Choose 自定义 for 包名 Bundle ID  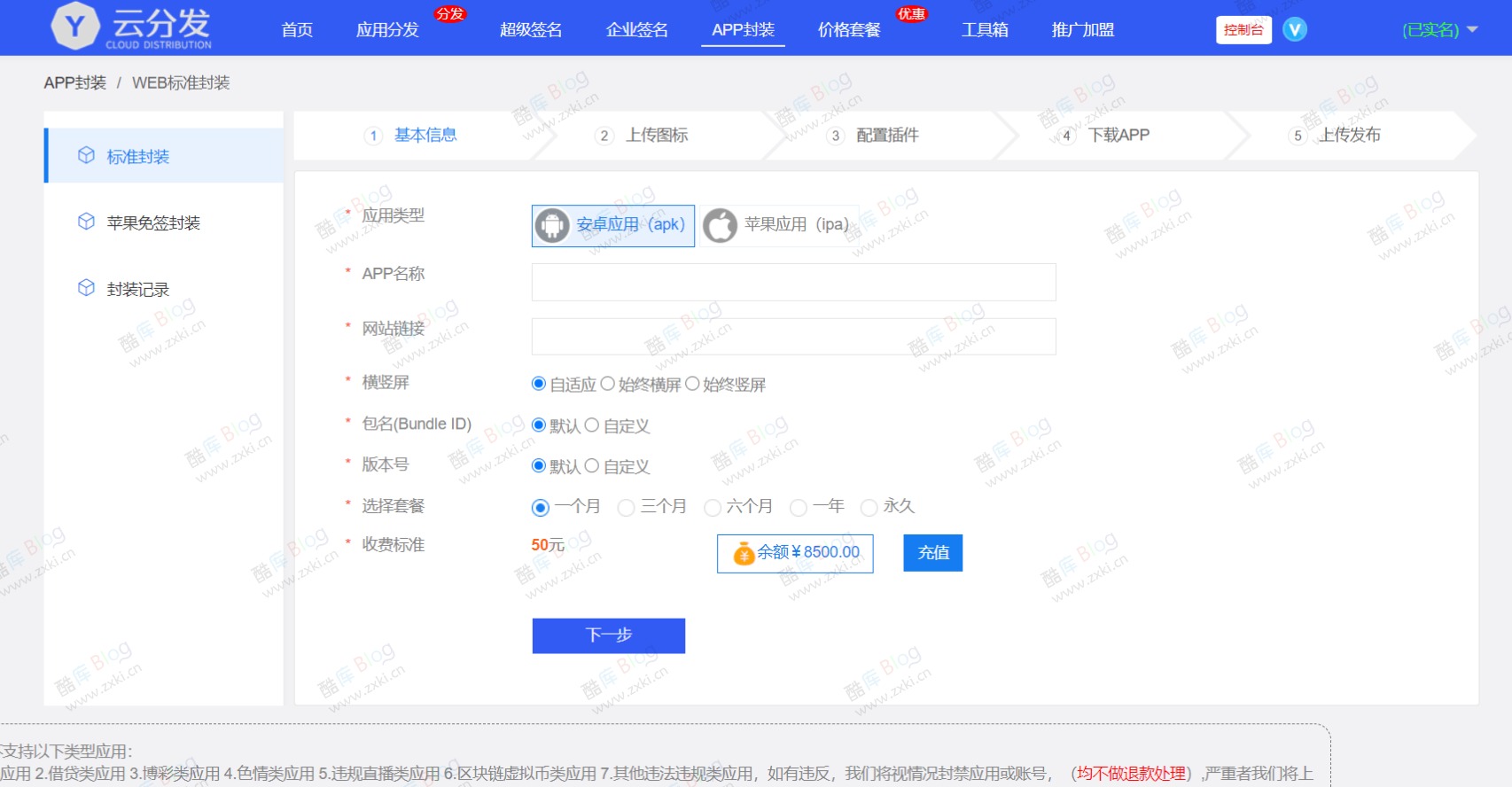pyautogui.click(x=591, y=425)
